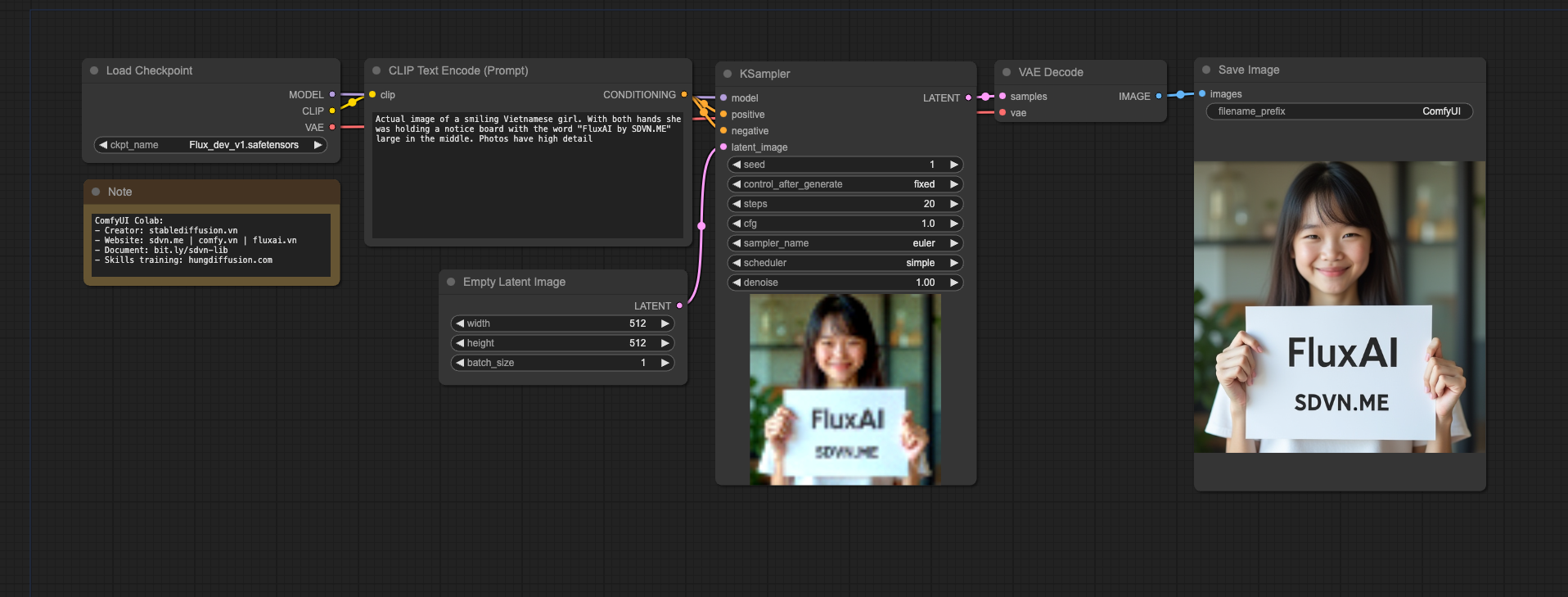Screen dimensions: 1568x597
Task: Click the Empty Latent Image LATENT output socket
Action: pos(679,306)
